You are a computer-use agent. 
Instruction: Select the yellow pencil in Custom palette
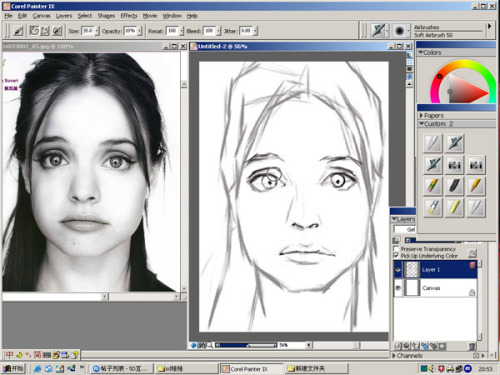pyautogui.click(x=476, y=186)
